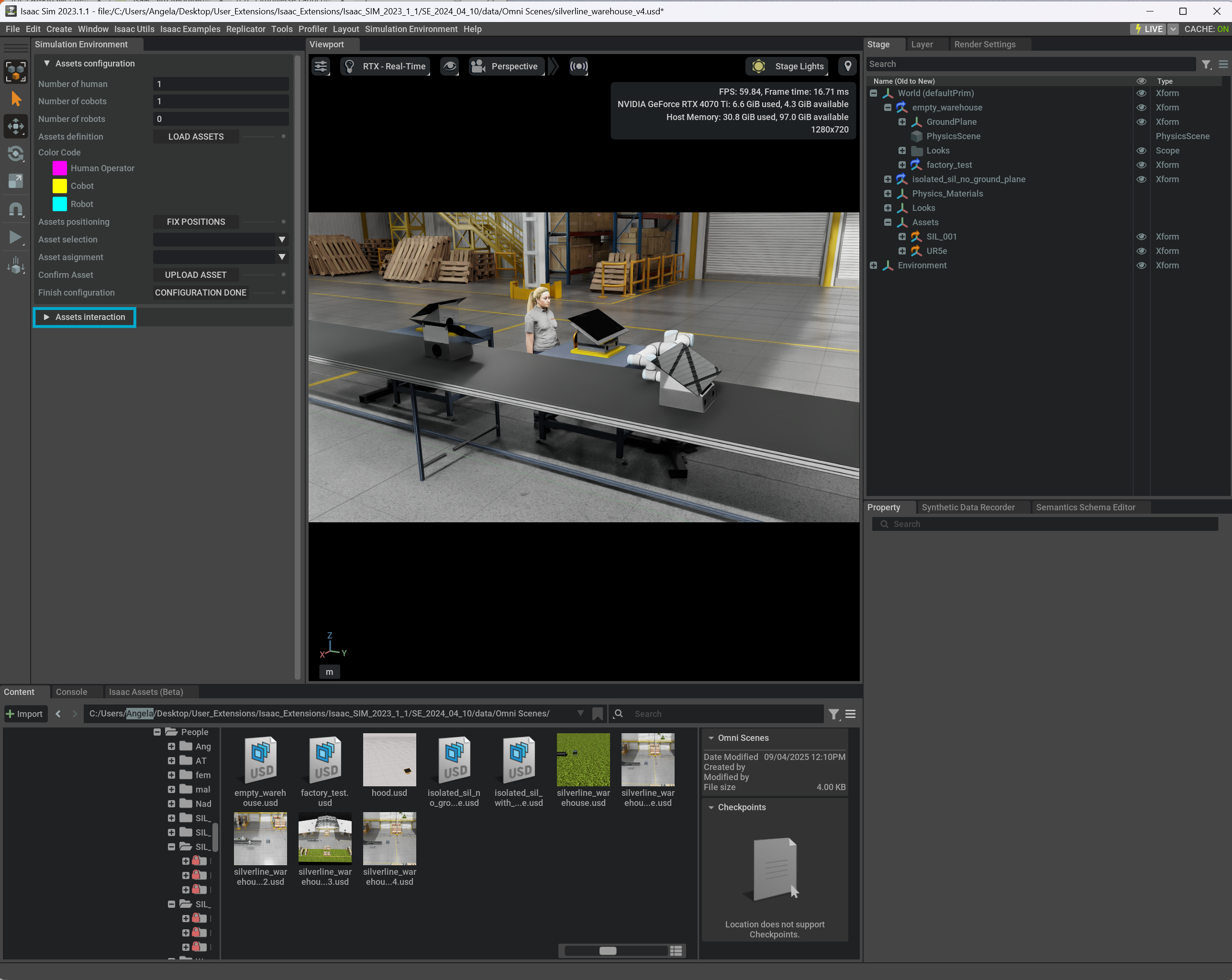Open the Replicator menu

click(245, 29)
